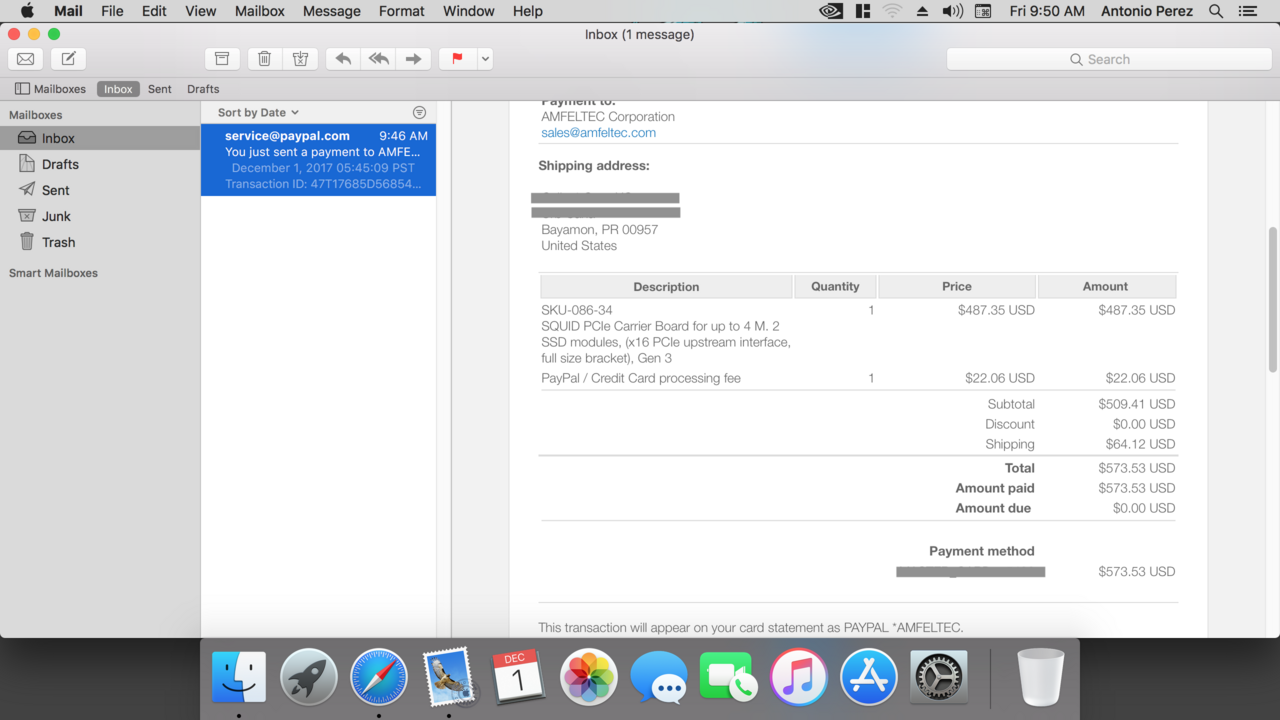
Task: Open Drafts mailbox in sidebar
Action: (x=100, y=164)
